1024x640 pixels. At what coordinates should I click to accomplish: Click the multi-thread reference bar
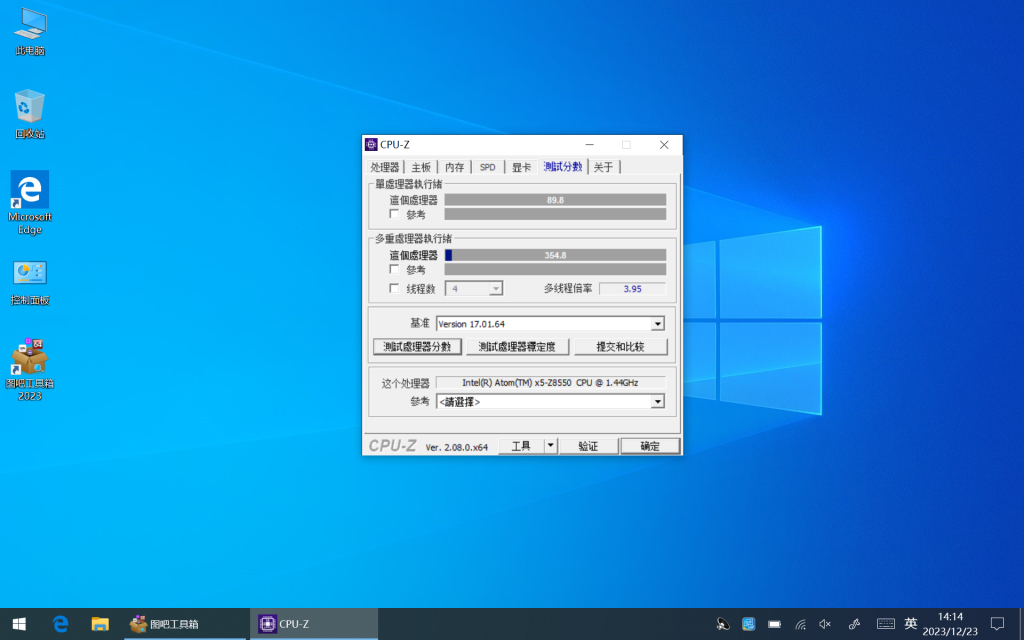tap(555, 269)
